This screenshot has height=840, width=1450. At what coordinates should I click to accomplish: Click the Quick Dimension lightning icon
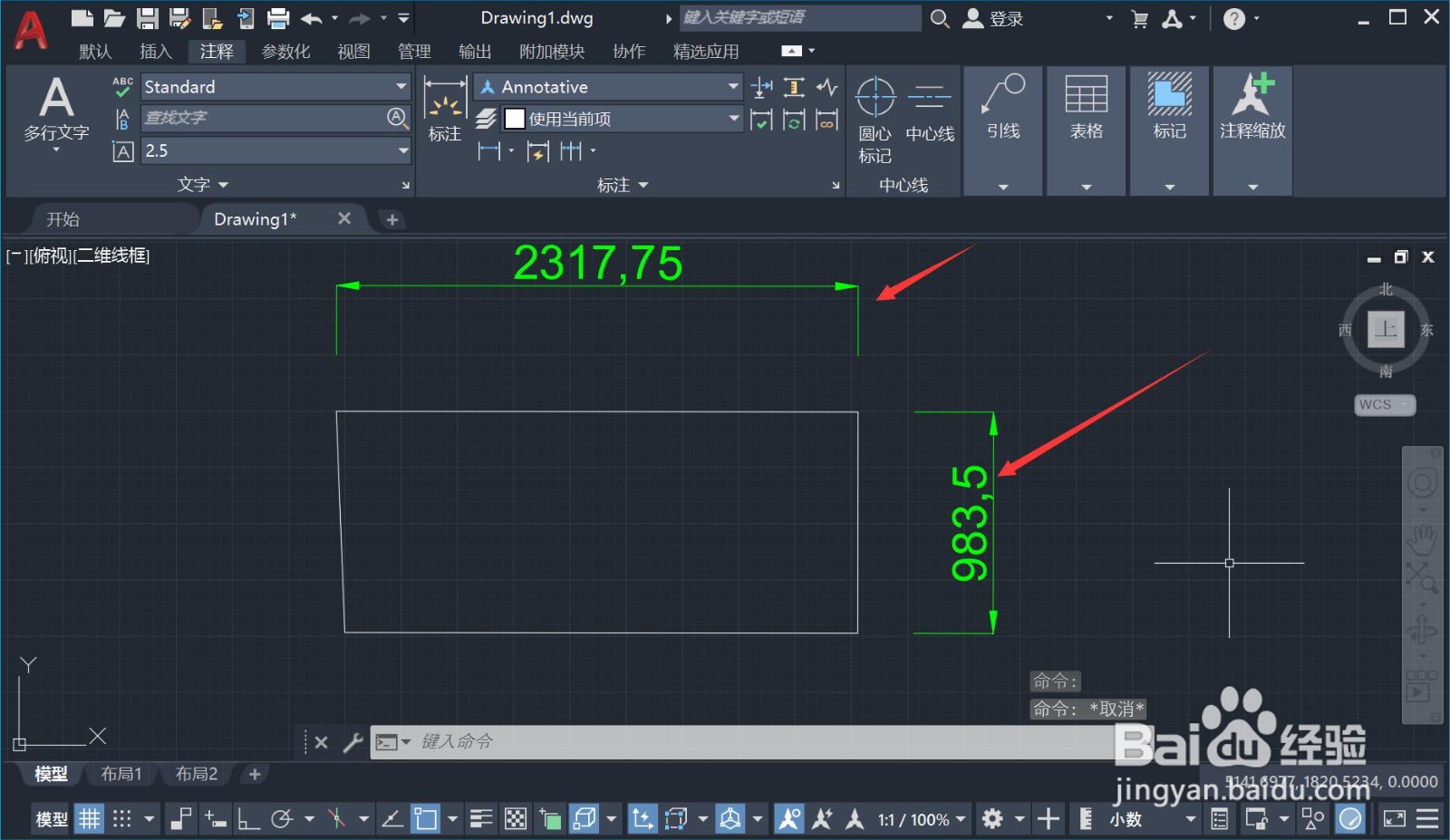pyautogui.click(x=538, y=151)
